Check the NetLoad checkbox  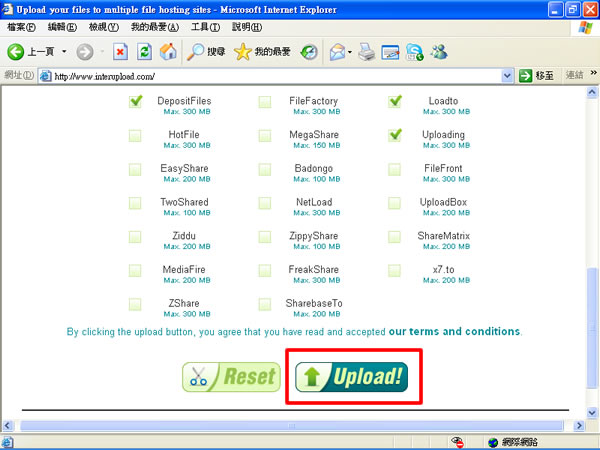[x=265, y=203]
